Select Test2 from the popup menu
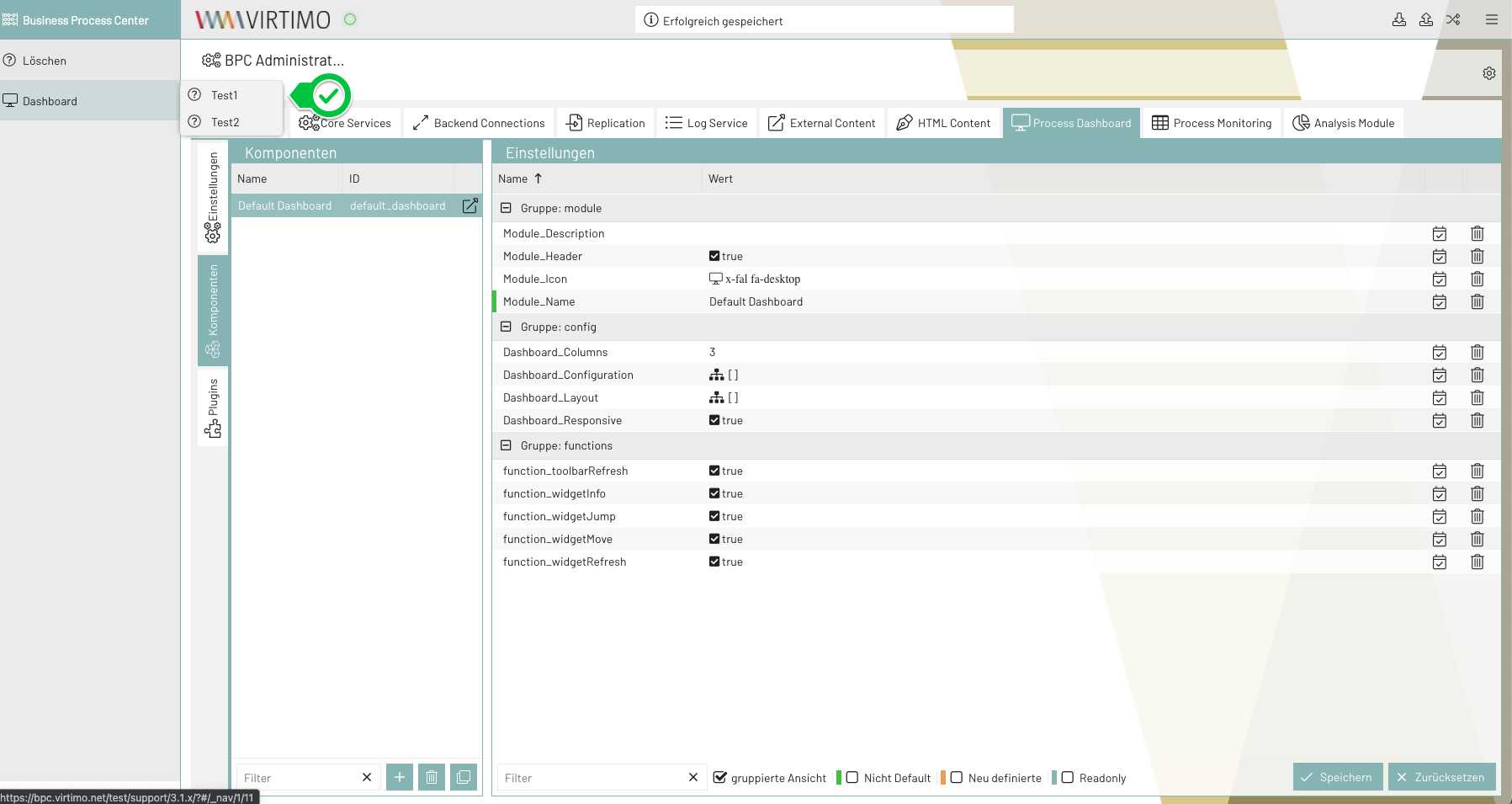Viewport: 1512px width, 804px height. [225, 122]
